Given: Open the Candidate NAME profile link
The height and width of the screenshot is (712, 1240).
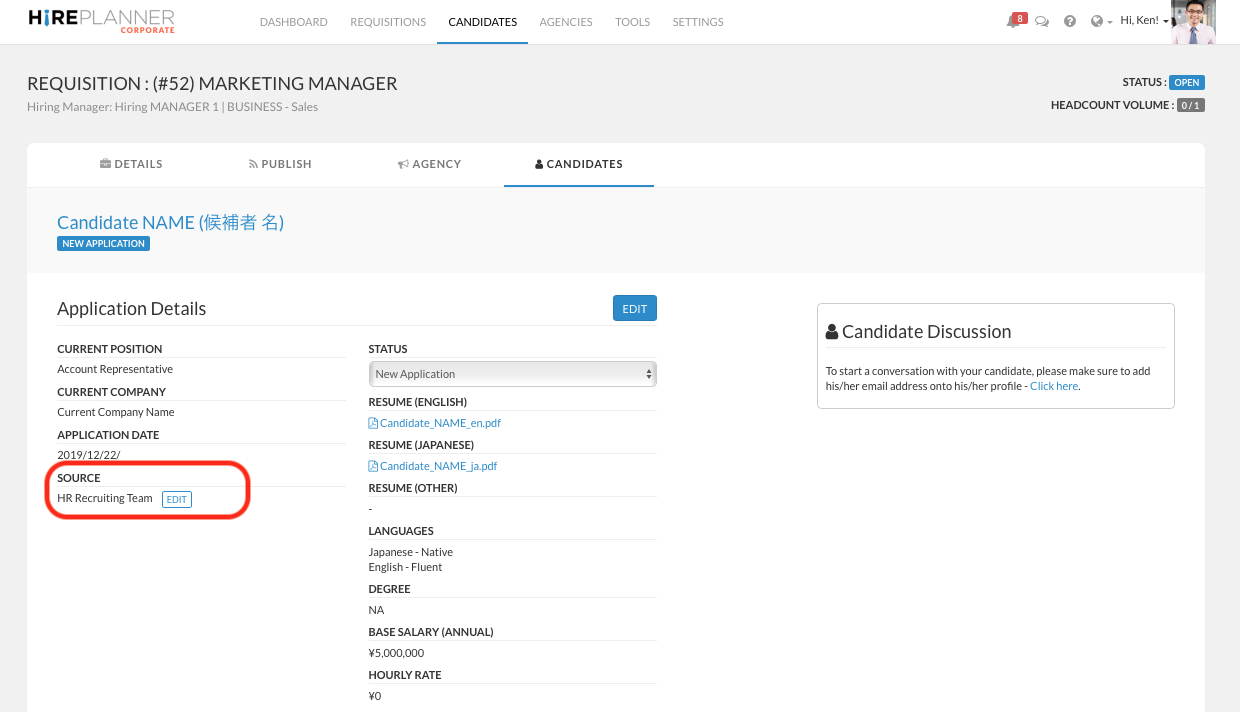Looking at the screenshot, I should tap(170, 222).
